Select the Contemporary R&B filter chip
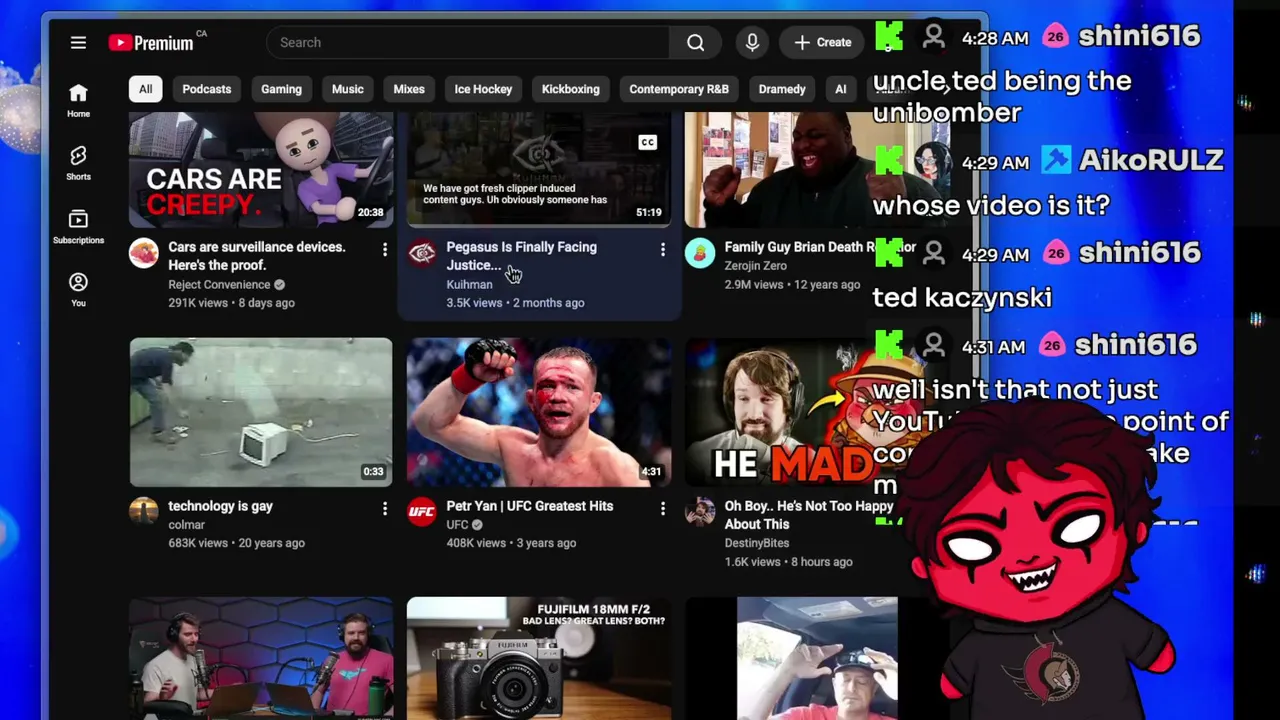The height and width of the screenshot is (720, 1280). (x=678, y=89)
